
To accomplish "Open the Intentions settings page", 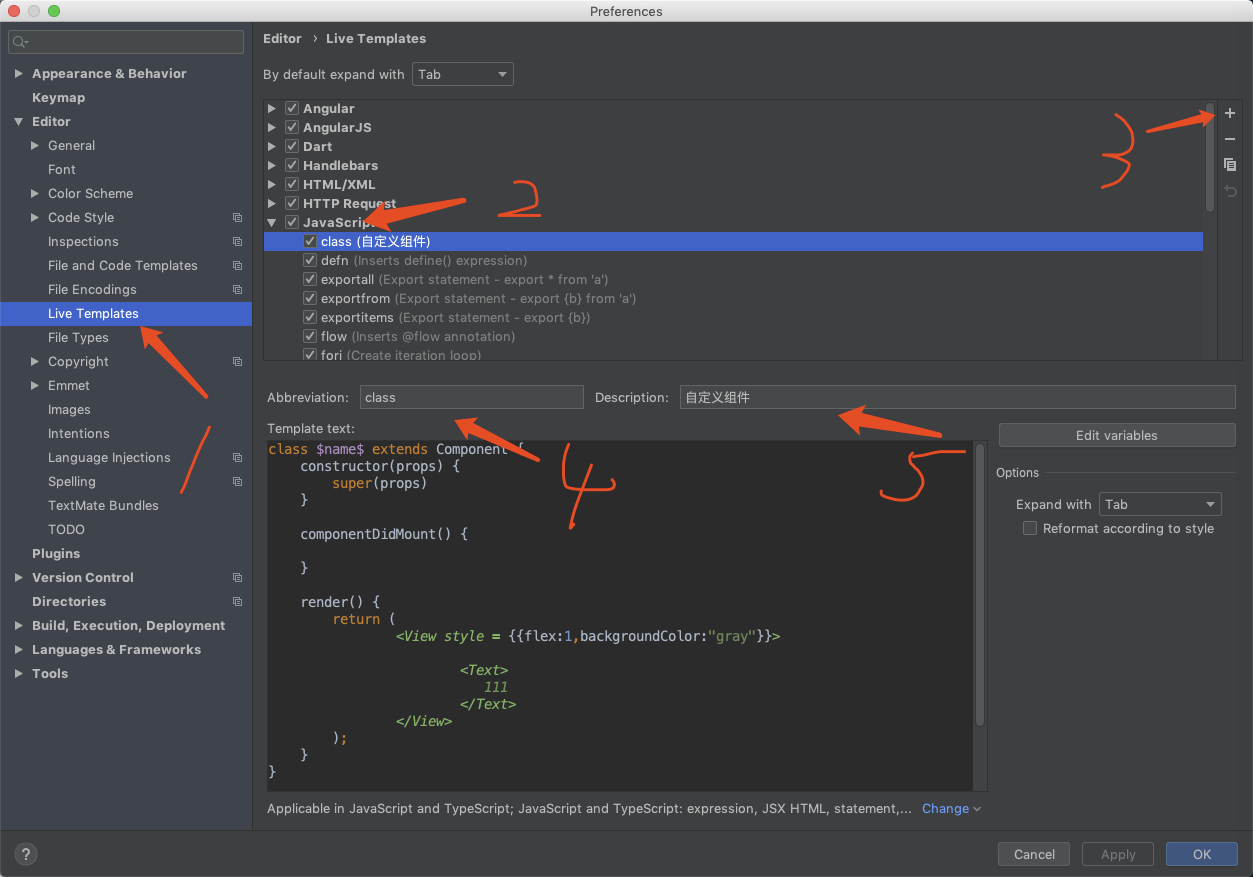I will pyautogui.click(x=79, y=433).
